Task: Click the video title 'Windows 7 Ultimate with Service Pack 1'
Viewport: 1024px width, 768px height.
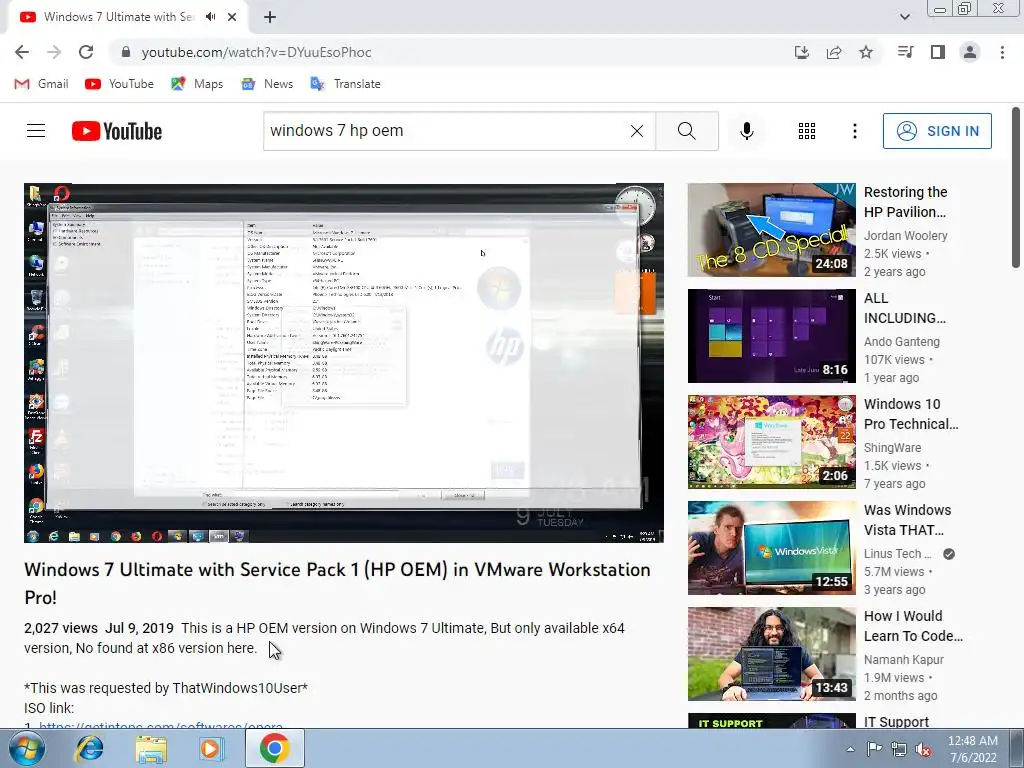Action: pyautogui.click(x=337, y=583)
